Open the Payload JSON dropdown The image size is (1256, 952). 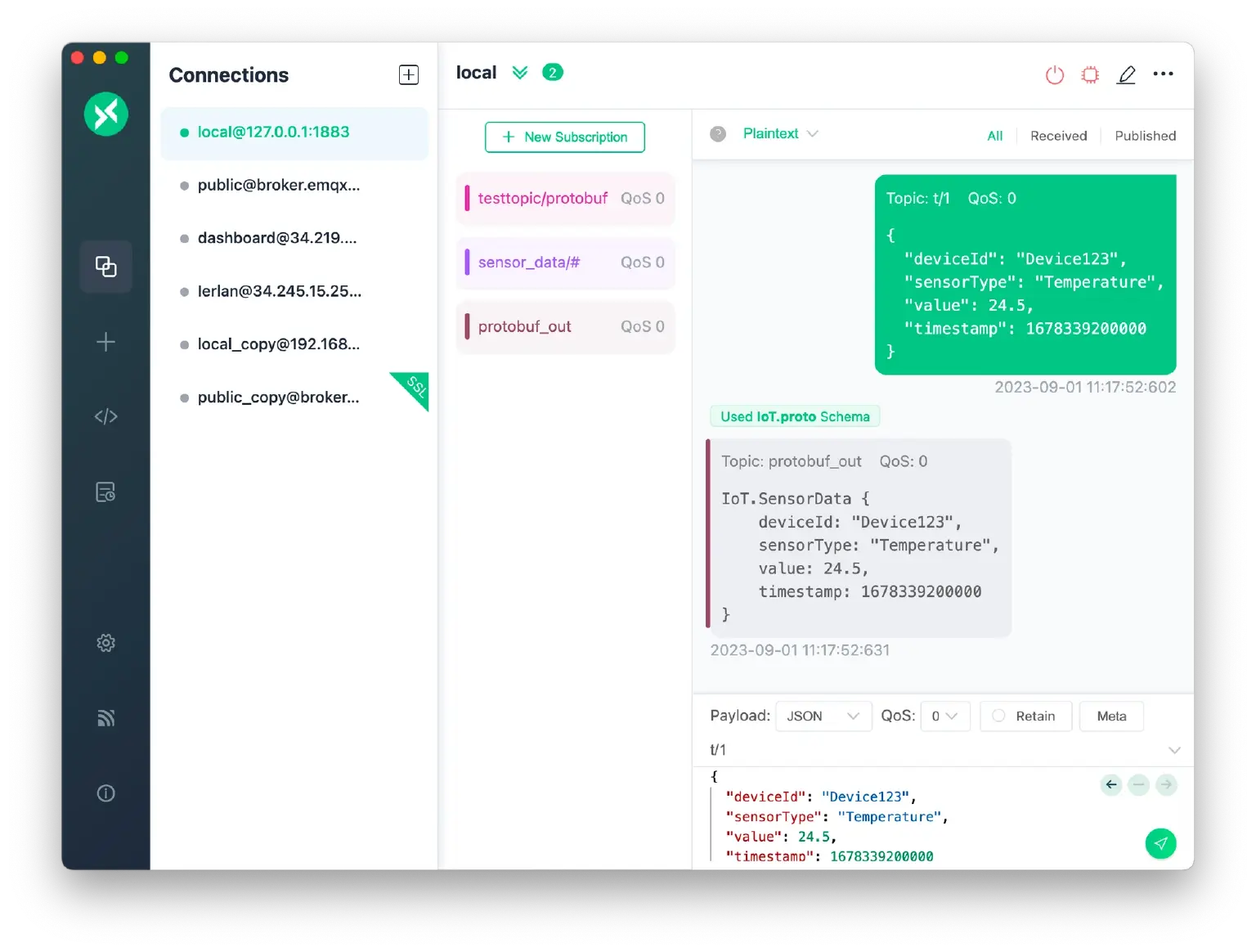point(822,716)
